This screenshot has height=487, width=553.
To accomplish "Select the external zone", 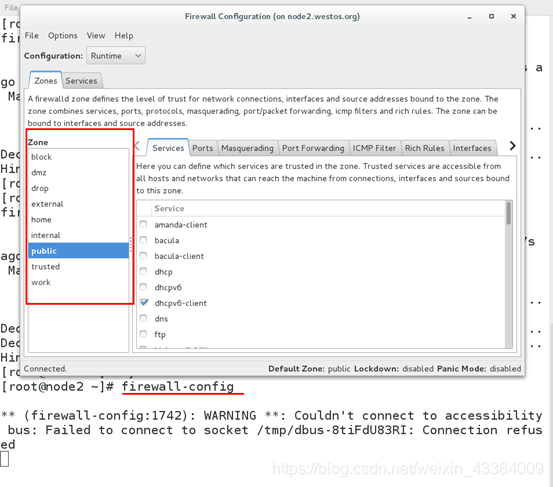I will 78,204.
